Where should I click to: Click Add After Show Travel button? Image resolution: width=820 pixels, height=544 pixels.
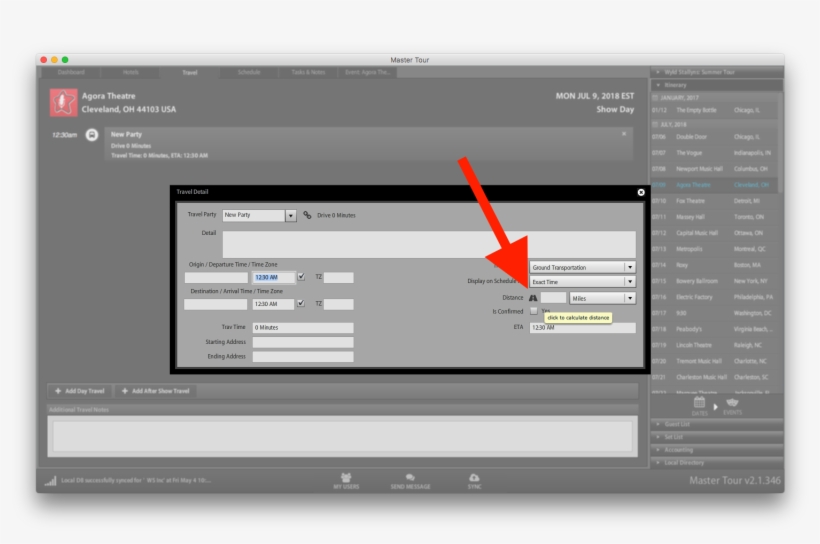(x=155, y=391)
